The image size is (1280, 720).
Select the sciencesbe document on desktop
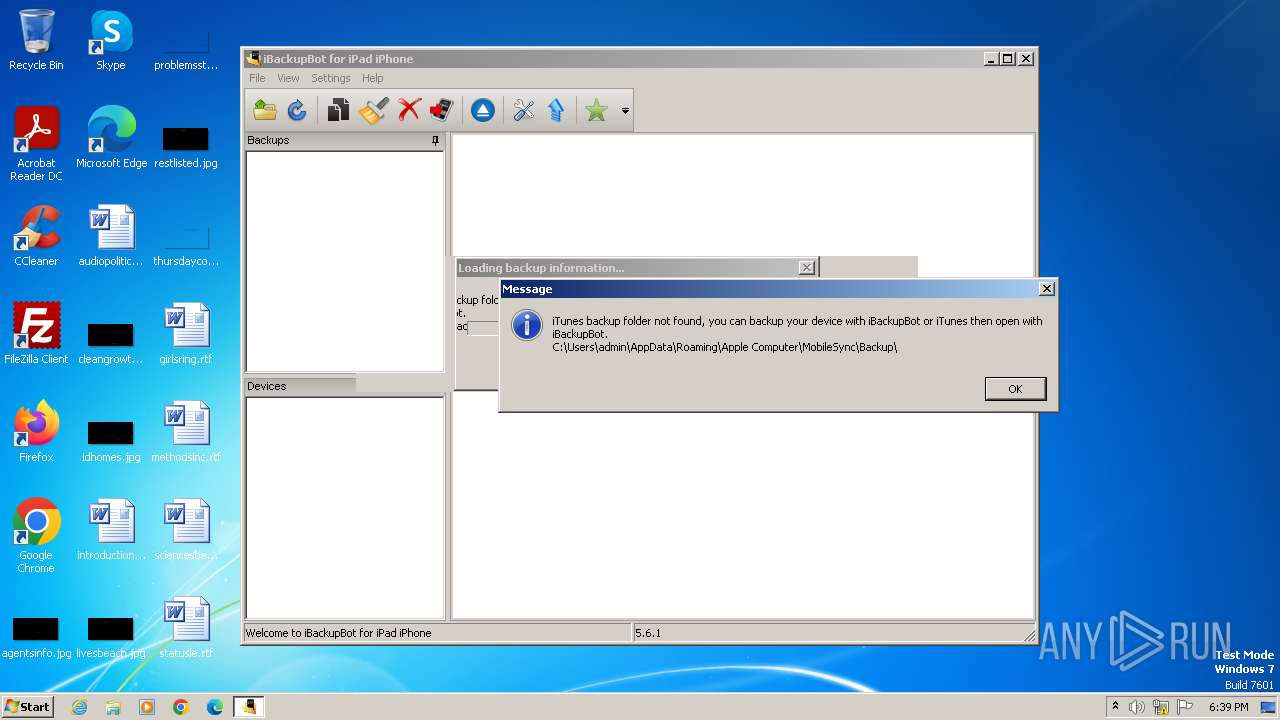coord(186,530)
